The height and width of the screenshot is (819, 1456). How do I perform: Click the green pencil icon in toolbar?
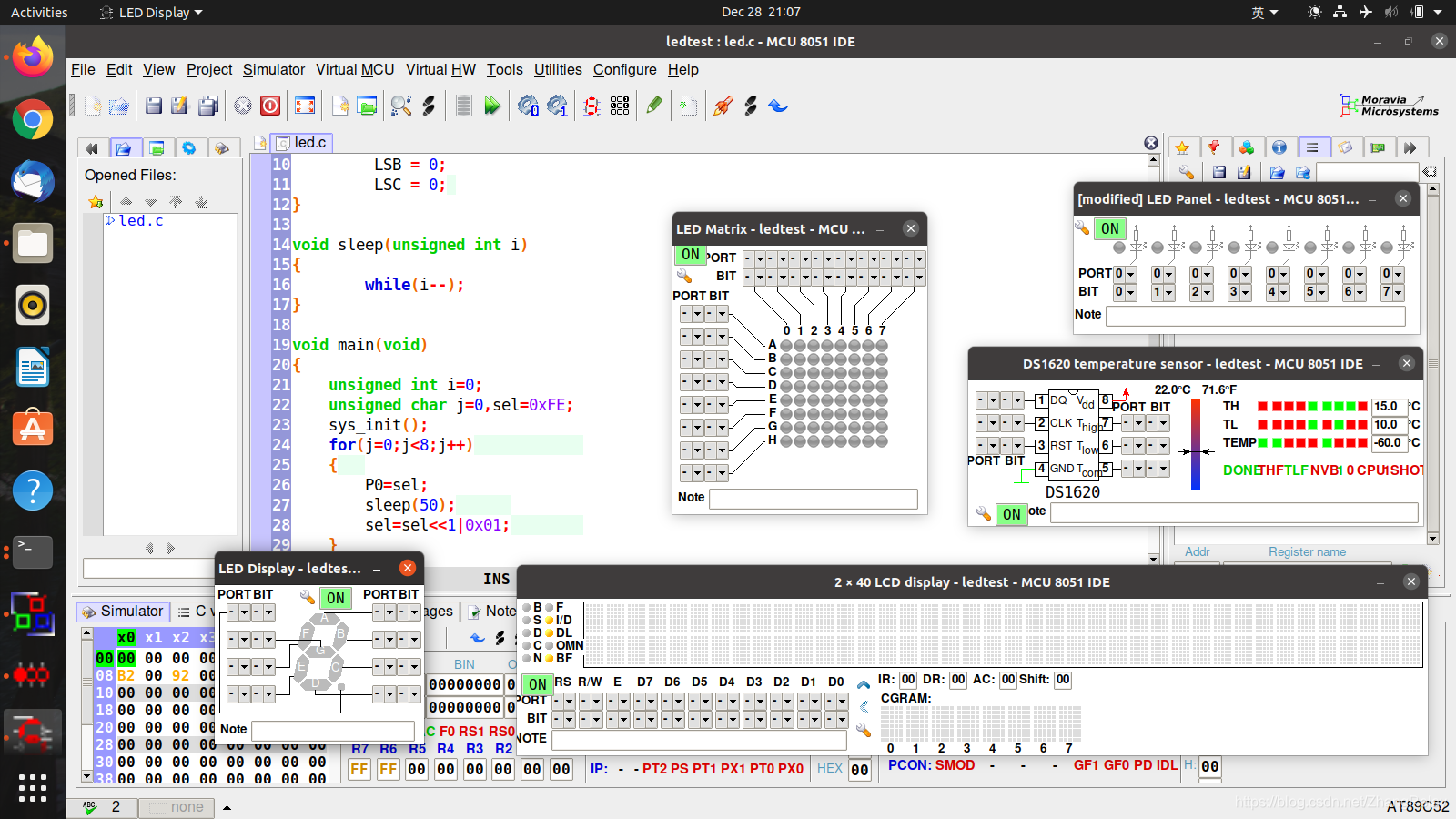click(x=653, y=106)
